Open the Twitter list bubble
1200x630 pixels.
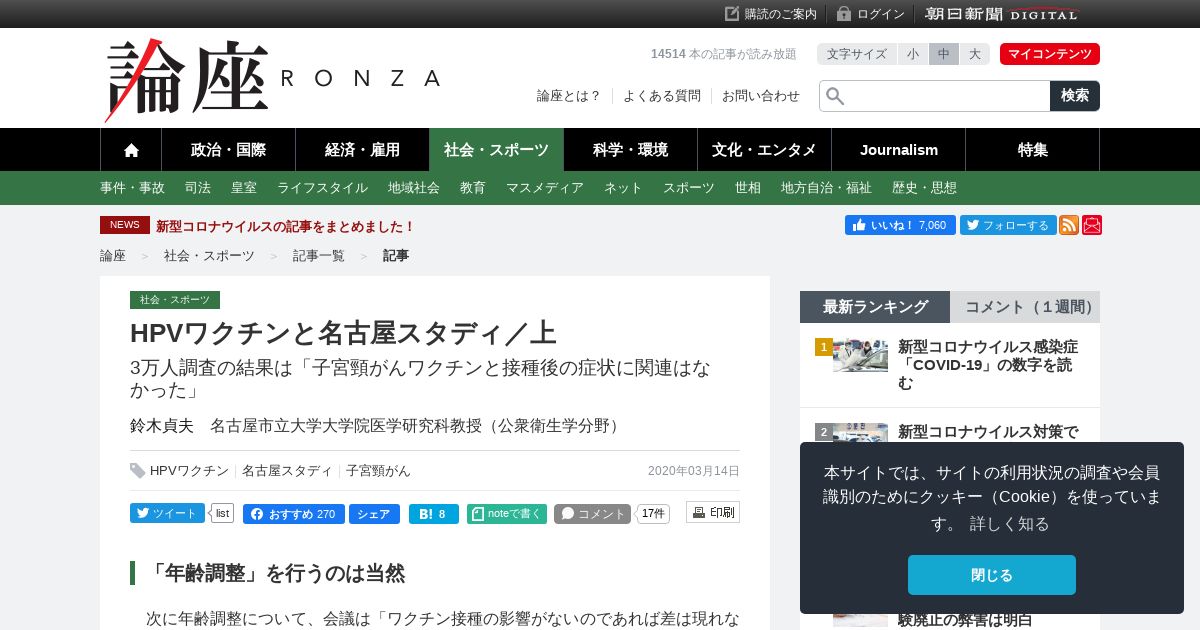[x=222, y=513]
